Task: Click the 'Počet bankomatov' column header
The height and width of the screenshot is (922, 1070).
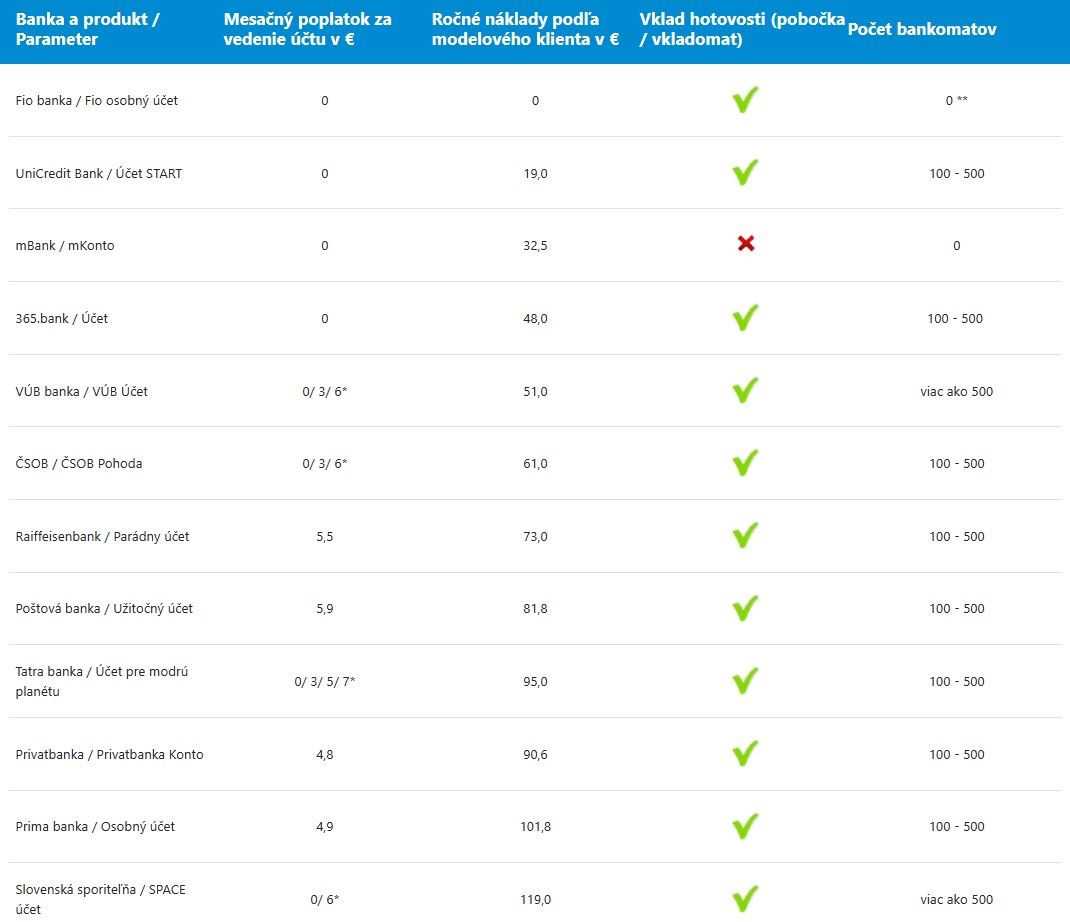Action: (x=922, y=30)
